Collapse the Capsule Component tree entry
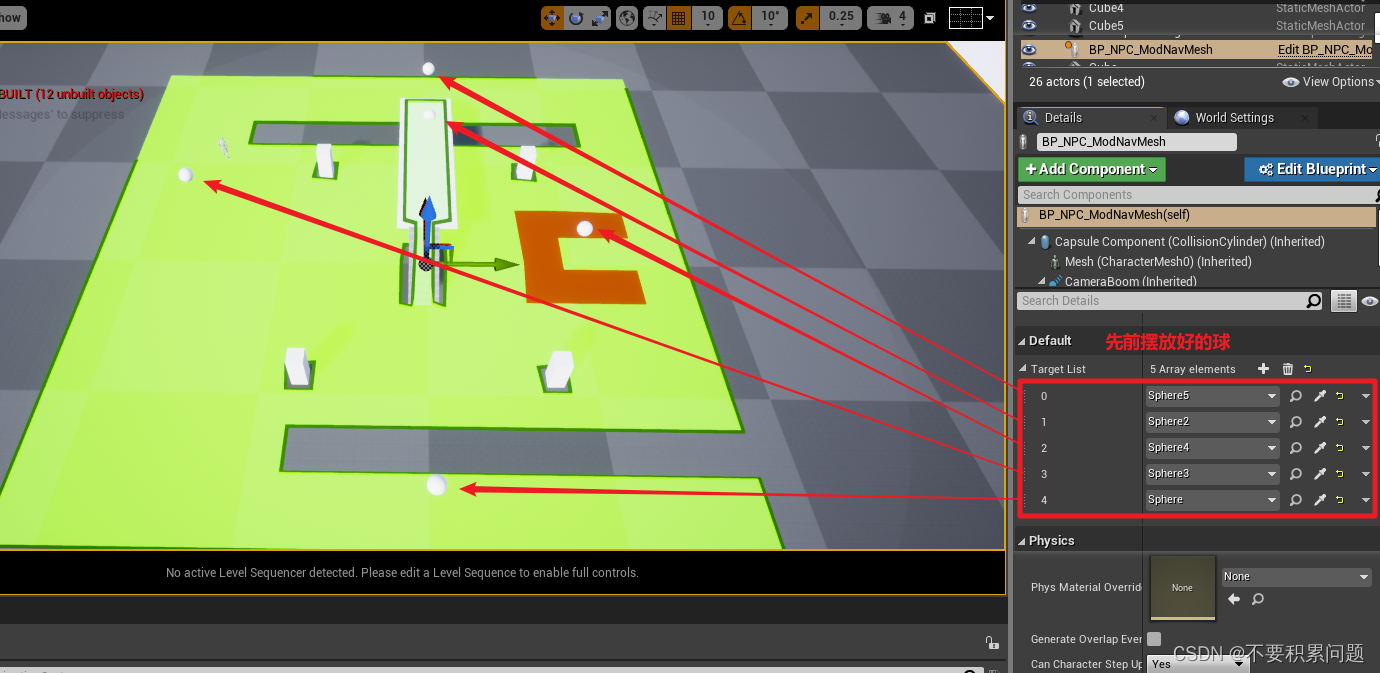Image resolution: width=1380 pixels, height=673 pixels. 1032,241
